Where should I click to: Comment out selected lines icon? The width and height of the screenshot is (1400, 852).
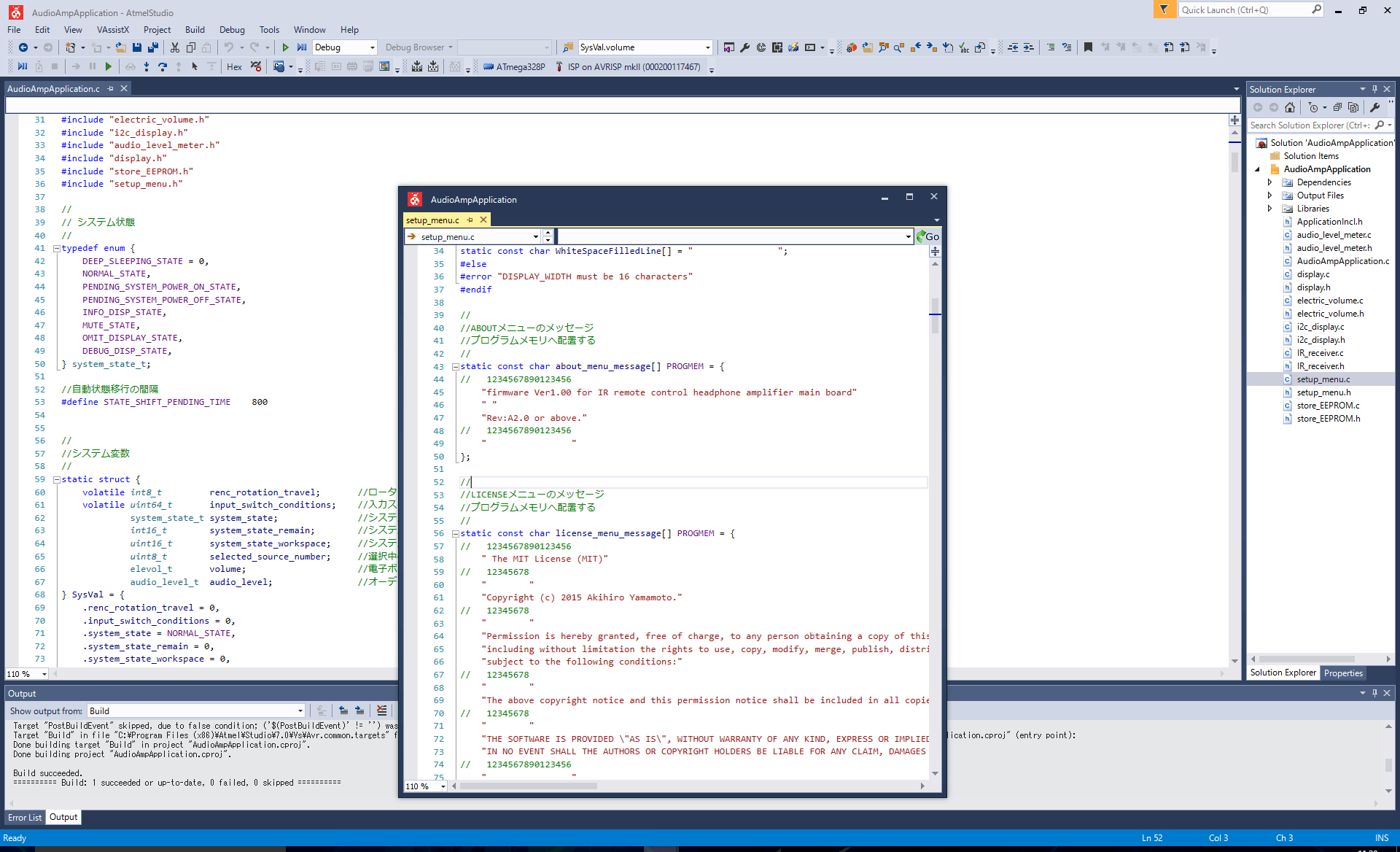point(1051,47)
